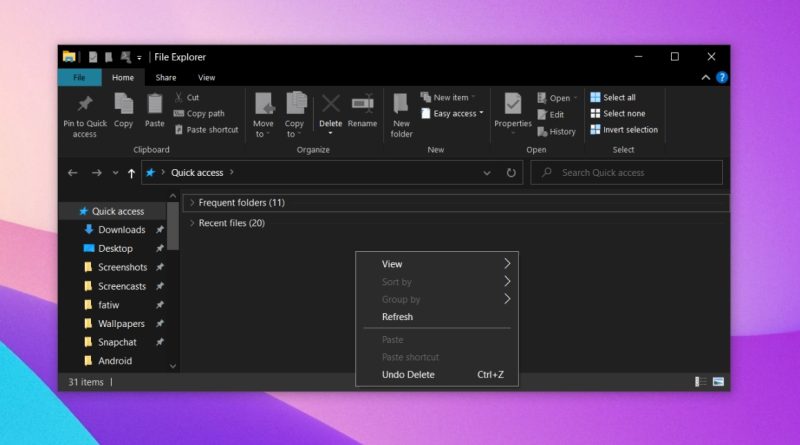Image resolution: width=800 pixels, height=445 pixels.
Task: Open the Delete options dropdown arrow
Action: click(331, 133)
